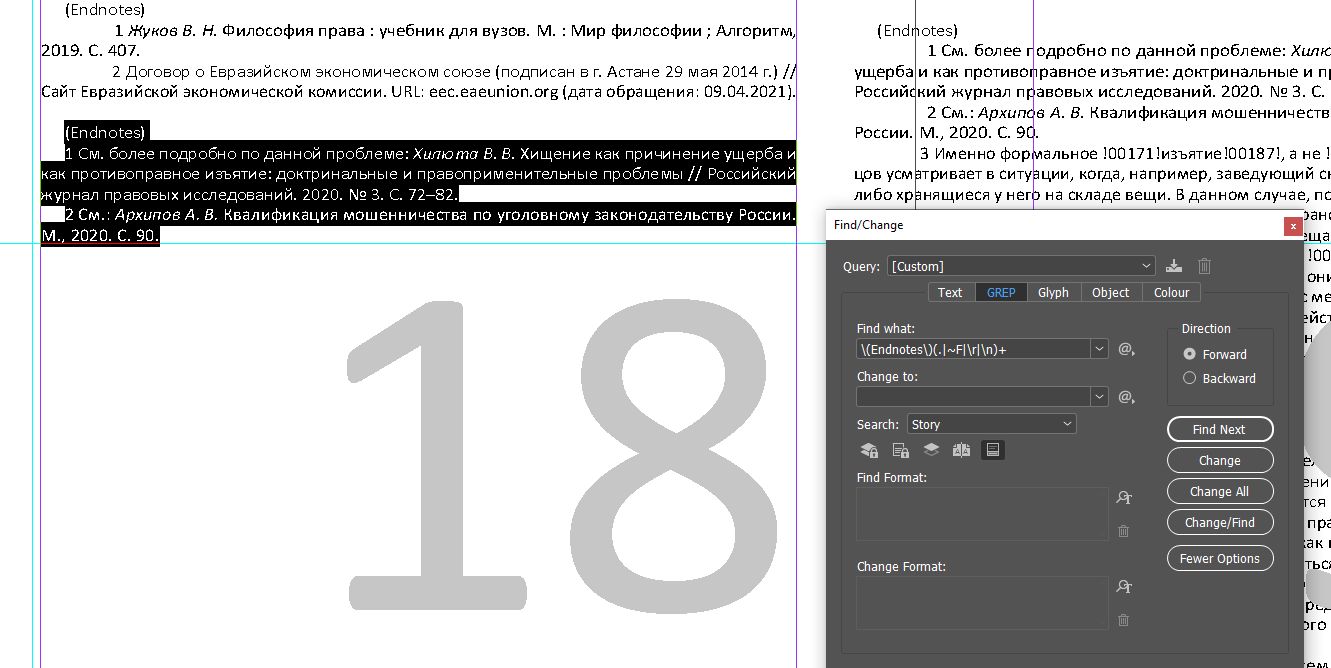Click author name Архипов А. В. in left page
The height and width of the screenshot is (668, 1331).
point(167,215)
